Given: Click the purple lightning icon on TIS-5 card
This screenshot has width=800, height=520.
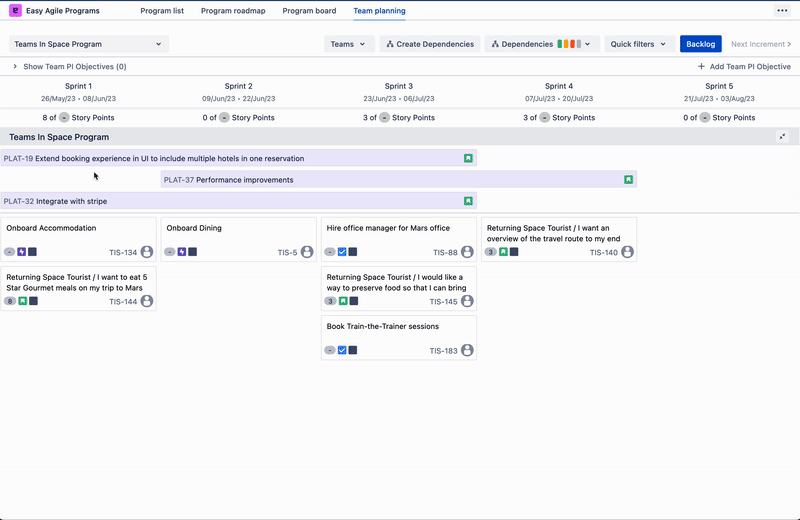Looking at the screenshot, I should (x=182, y=252).
